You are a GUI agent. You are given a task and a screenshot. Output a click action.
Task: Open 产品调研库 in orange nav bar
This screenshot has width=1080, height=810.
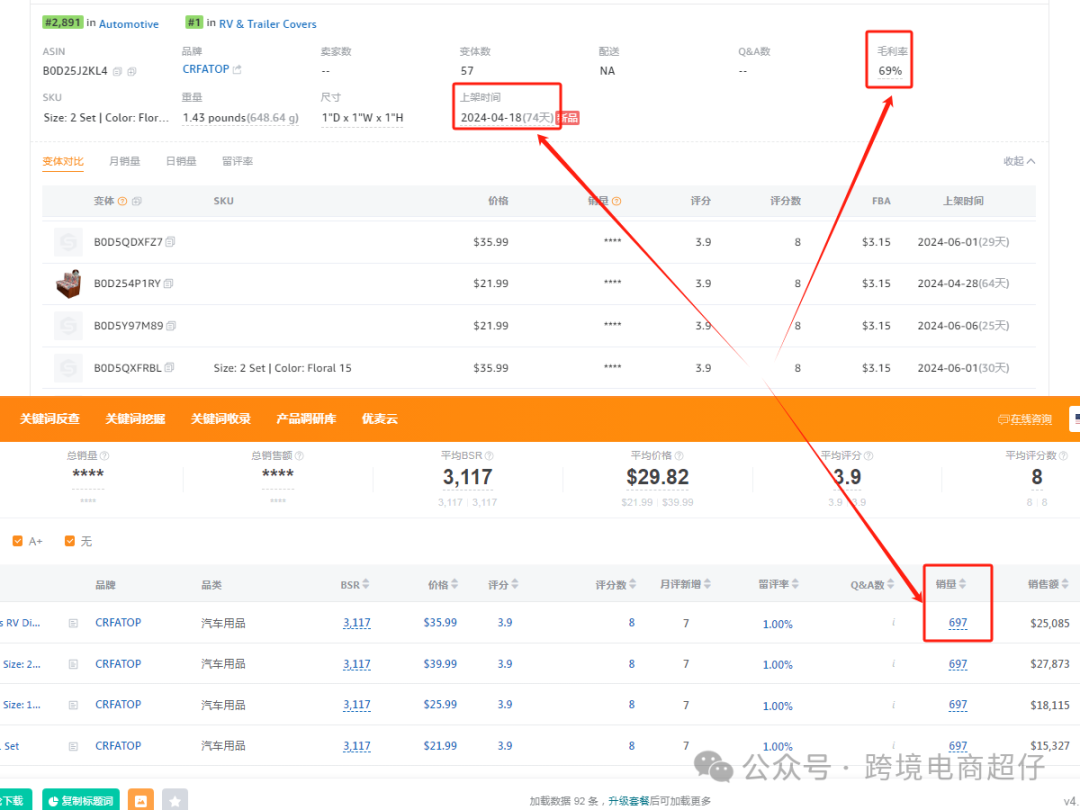tap(306, 419)
